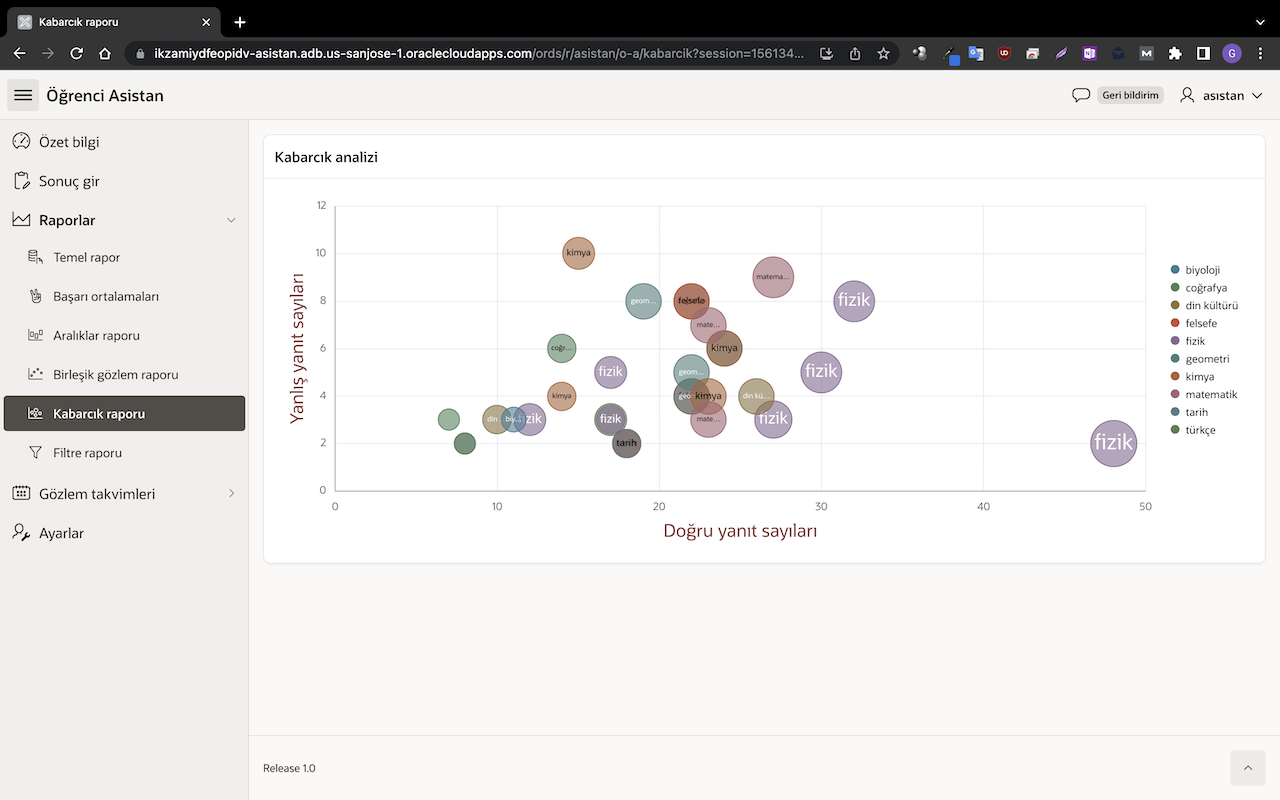
Task: Click the scroll to top button
Action: [x=1247, y=768]
